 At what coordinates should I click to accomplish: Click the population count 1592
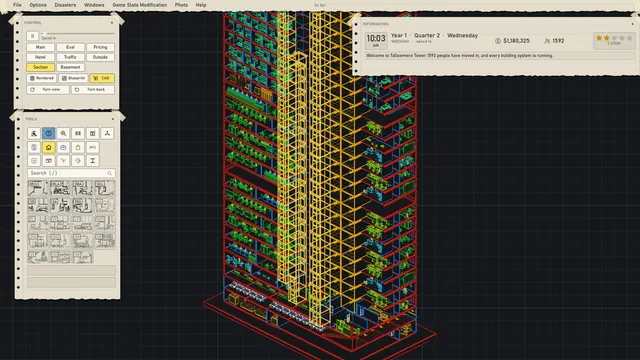pos(558,41)
